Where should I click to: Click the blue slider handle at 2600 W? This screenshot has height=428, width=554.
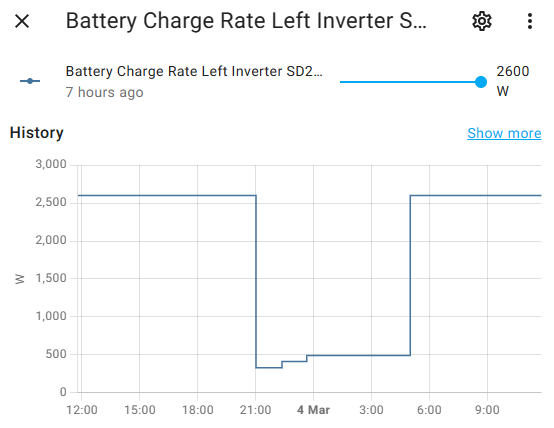point(481,82)
